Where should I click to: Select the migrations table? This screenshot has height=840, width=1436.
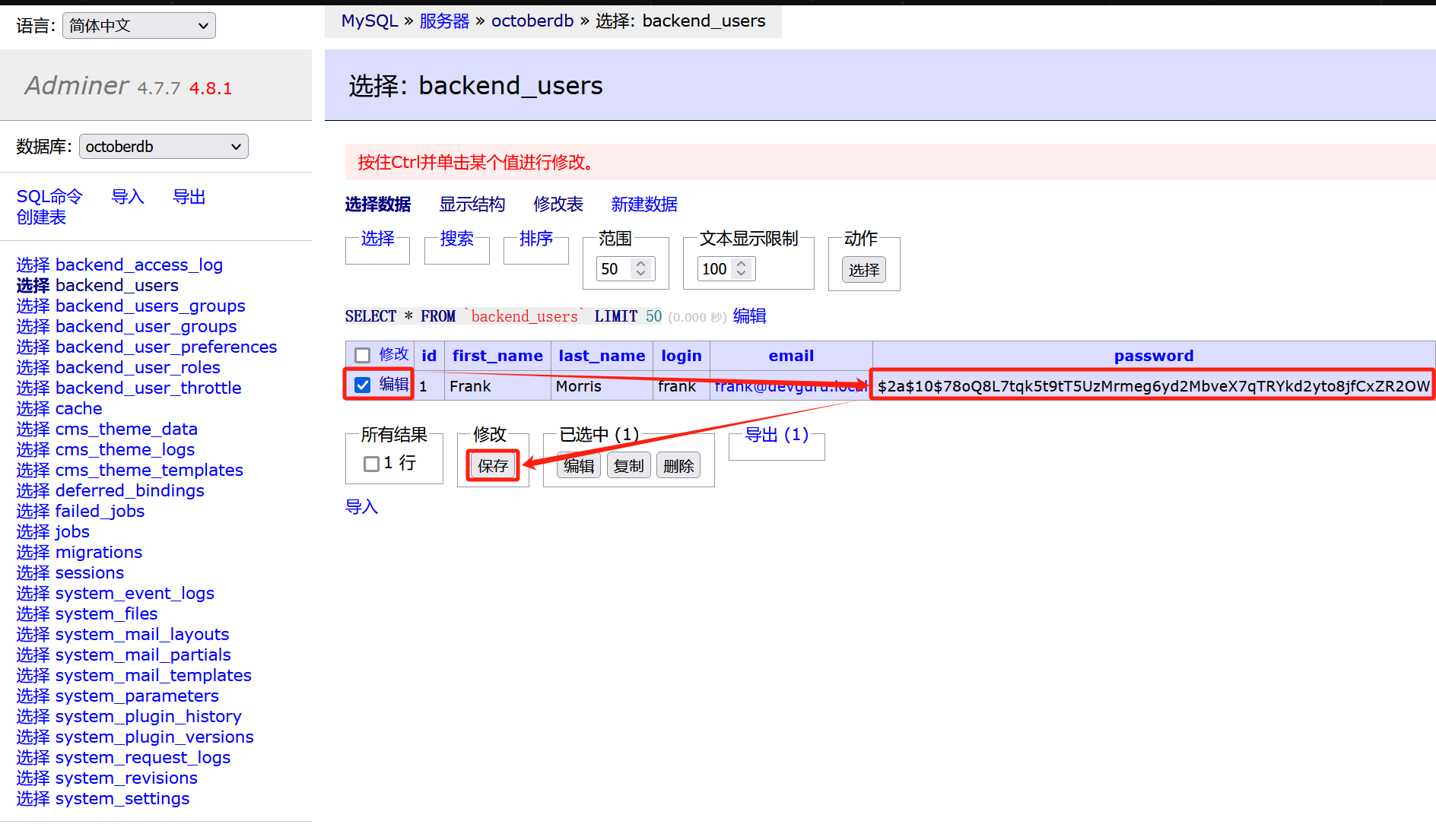(x=98, y=552)
